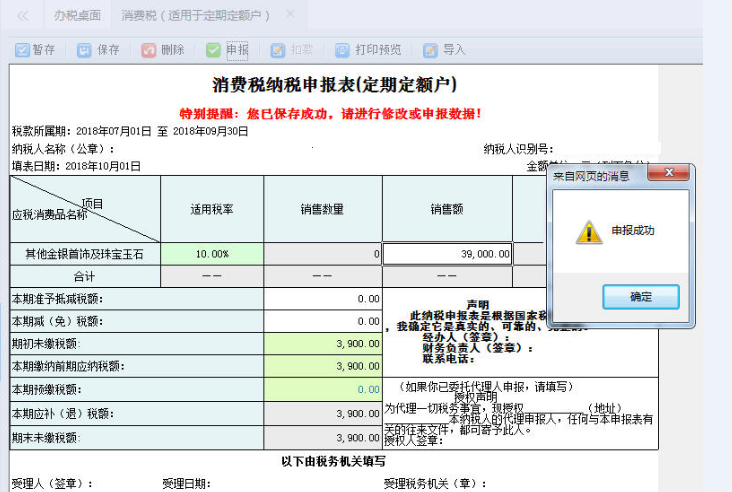
Task: Close the 消费税 tab using its X
Action: click(x=290, y=15)
